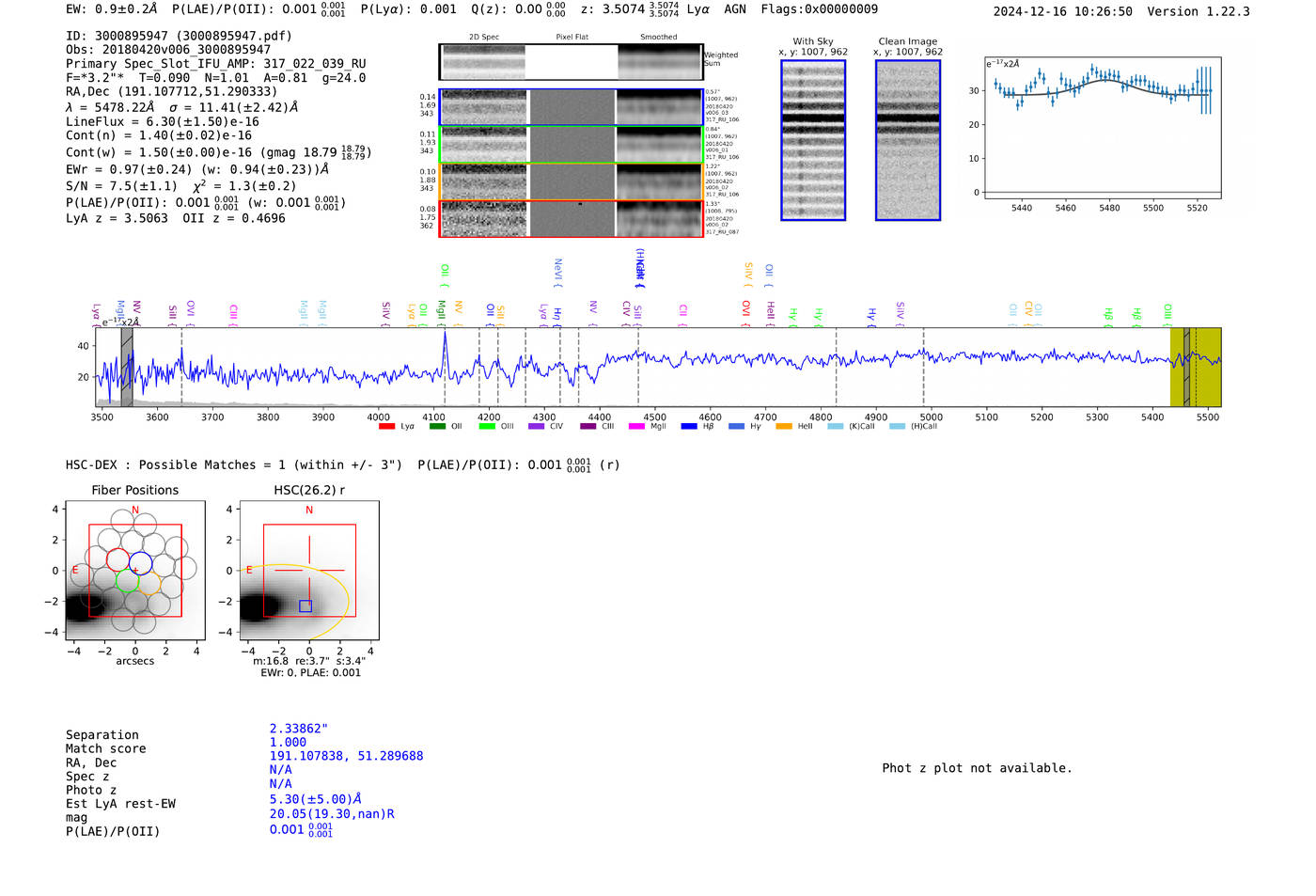Click the Smoothed column header

click(658, 38)
